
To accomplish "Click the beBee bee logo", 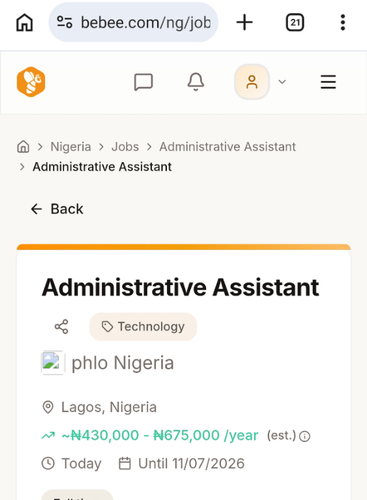I will (x=31, y=82).
